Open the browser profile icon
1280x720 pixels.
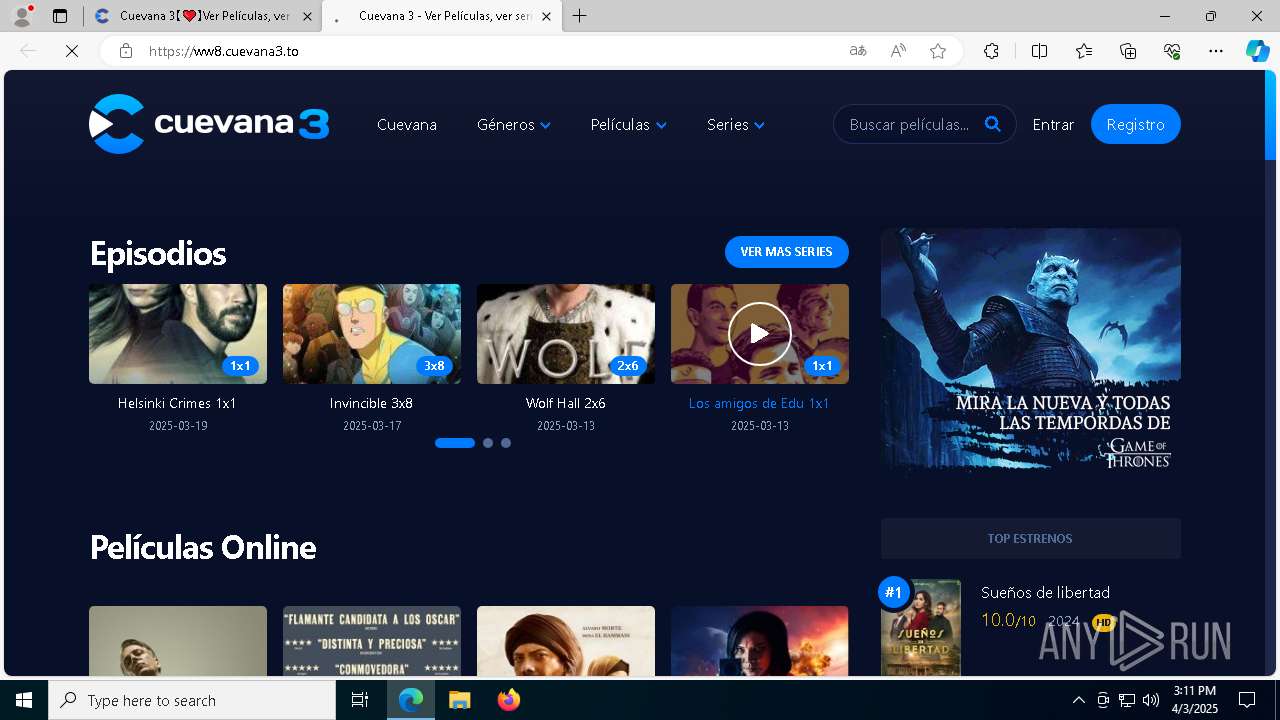pyautogui.click(x=22, y=16)
